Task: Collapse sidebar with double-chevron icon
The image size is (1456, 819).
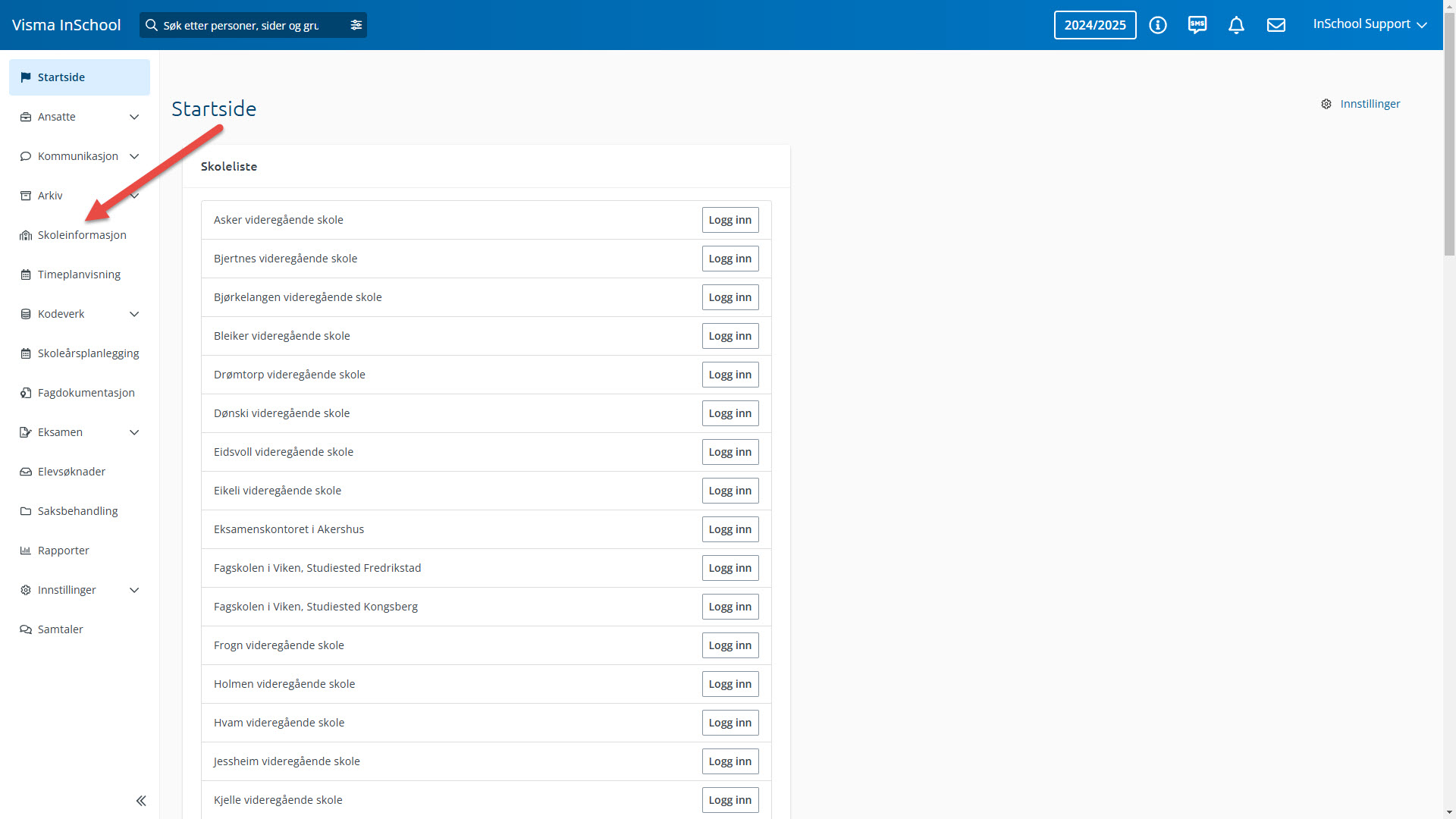Action: pos(141,801)
